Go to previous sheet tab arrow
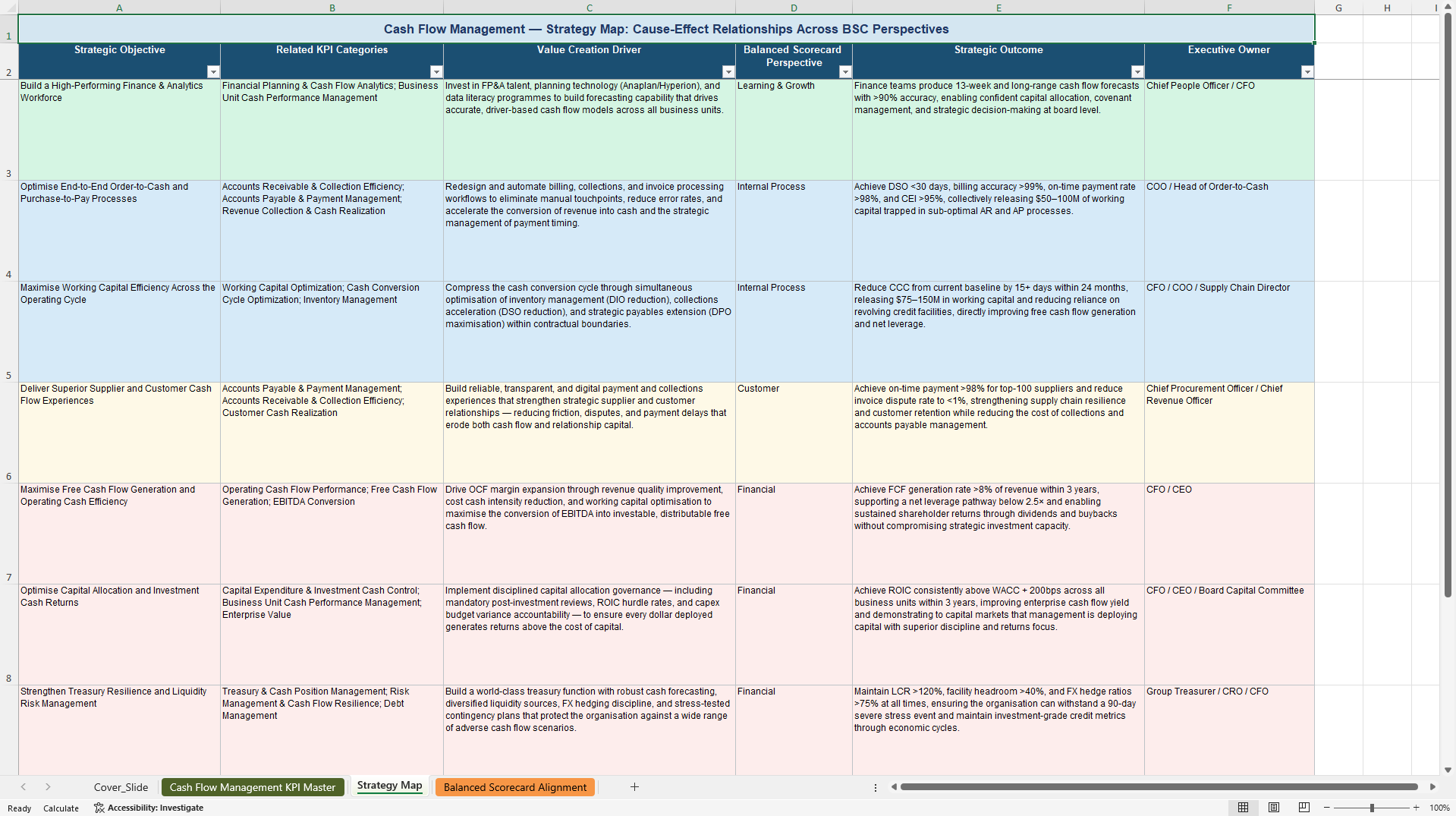 24,787
